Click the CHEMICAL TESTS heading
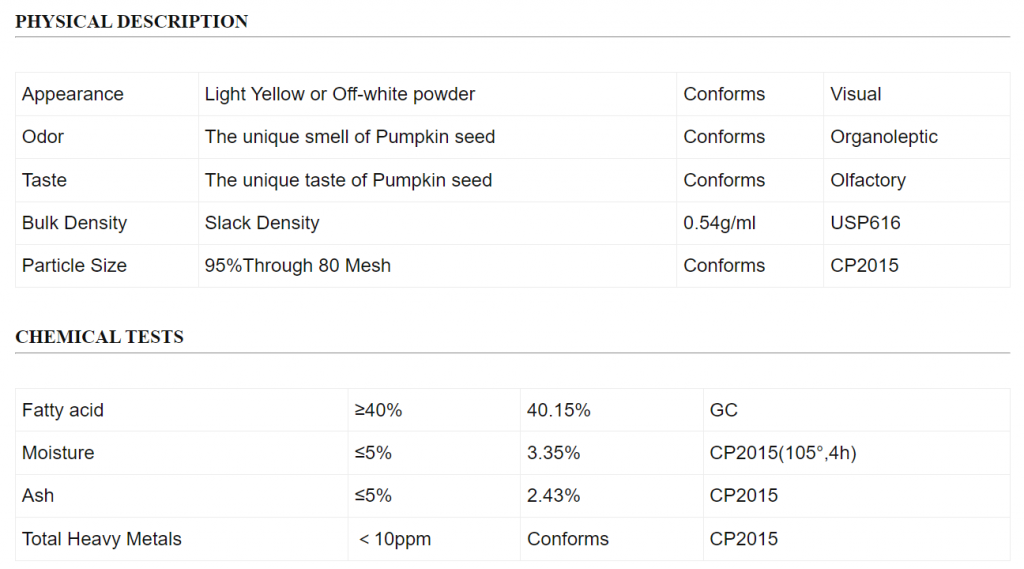1024x569 pixels. tap(99, 337)
